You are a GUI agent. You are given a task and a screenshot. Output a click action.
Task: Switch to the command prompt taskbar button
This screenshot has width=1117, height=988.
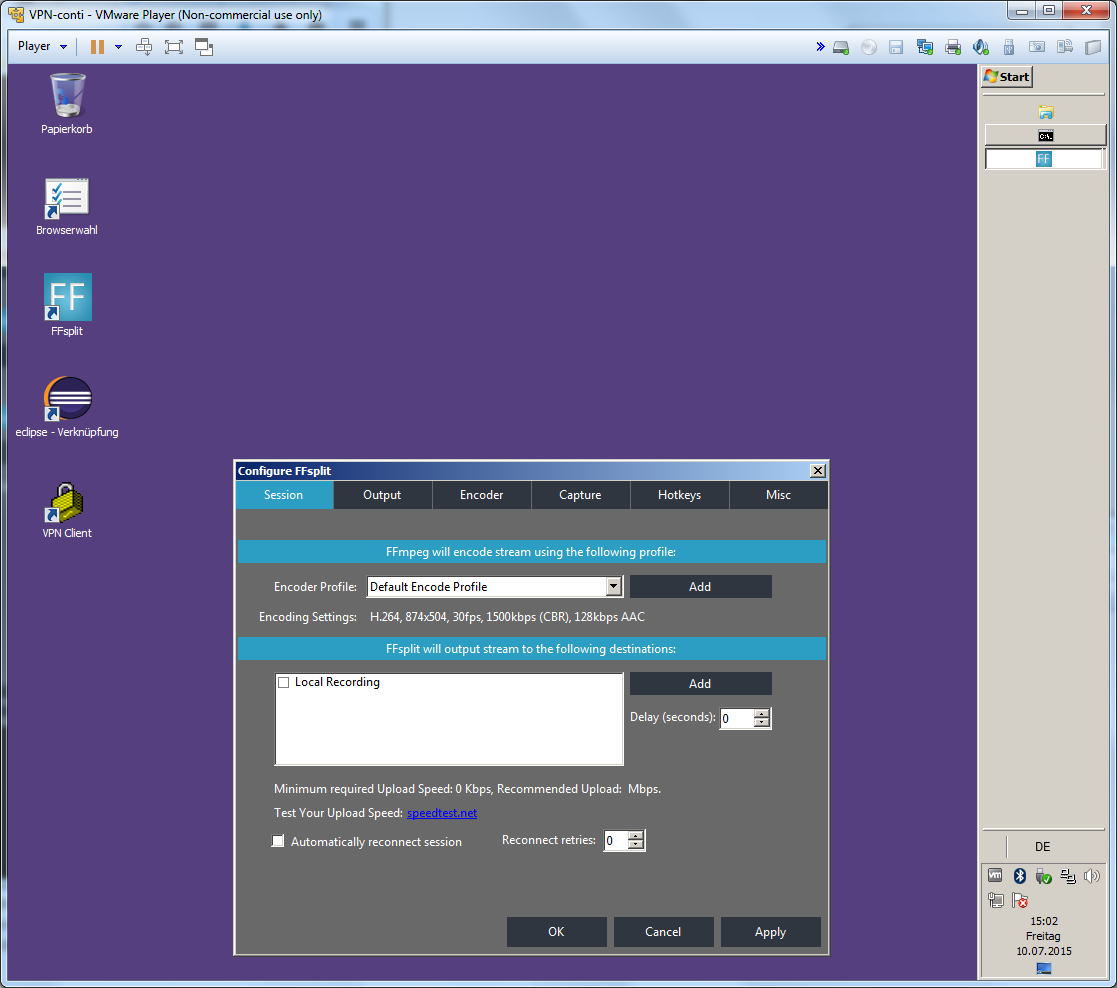1045,135
